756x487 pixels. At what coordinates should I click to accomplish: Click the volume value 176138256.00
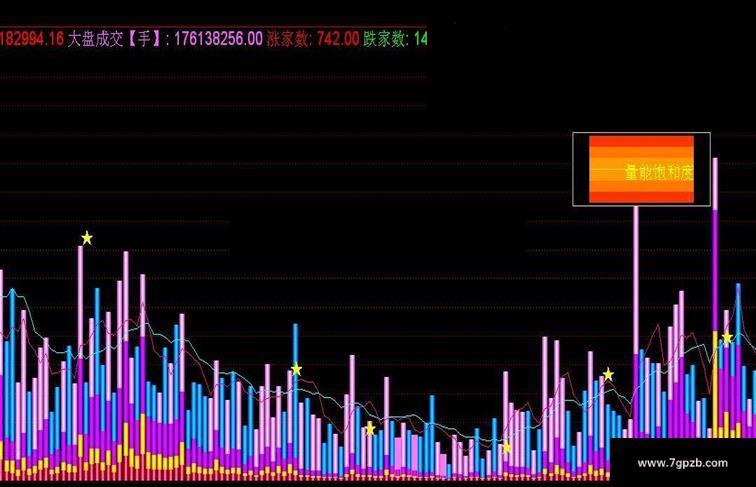[x=218, y=39]
